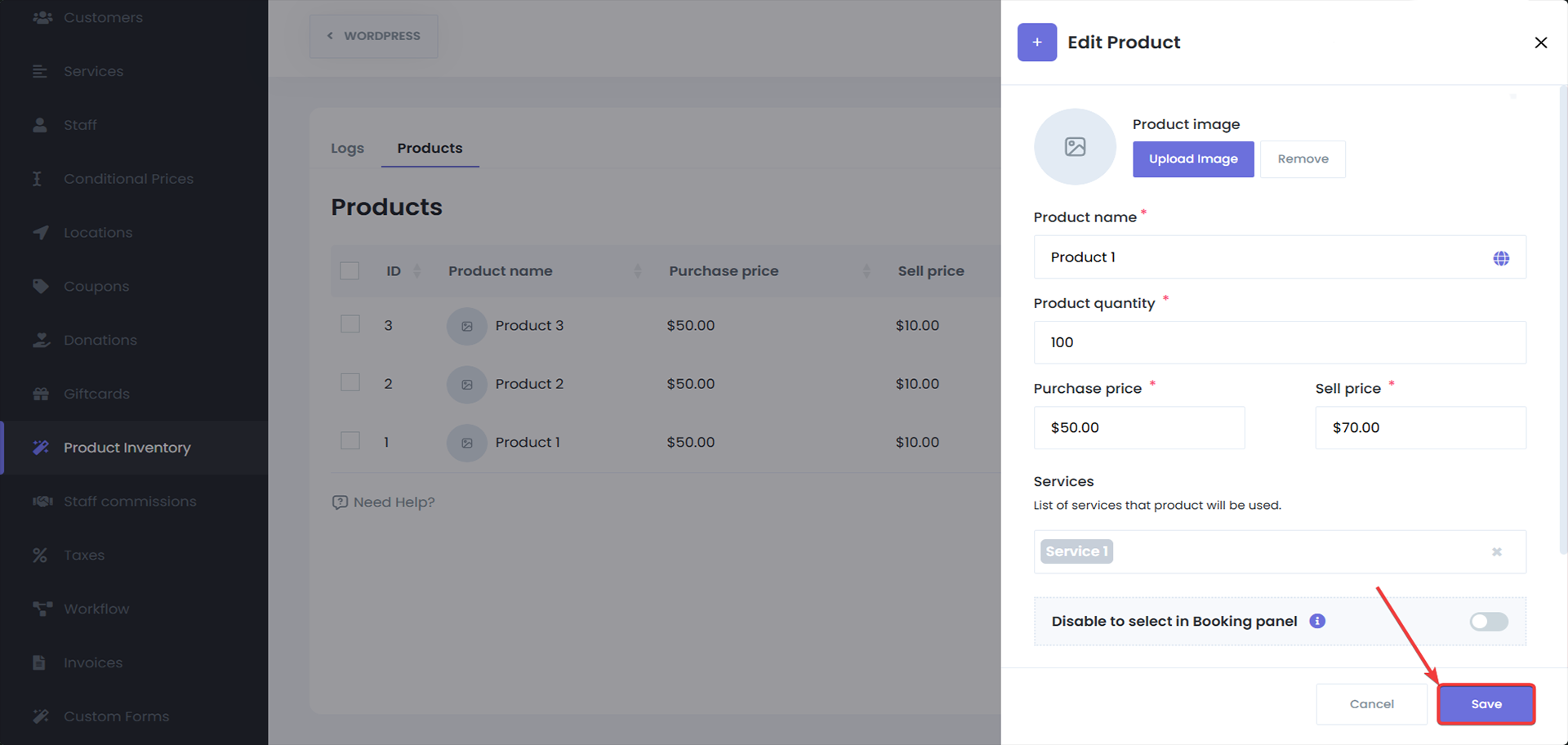Click the info icon beside Booking panel label
The image size is (1568, 745).
pyautogui.click(x=1317, y=621)
